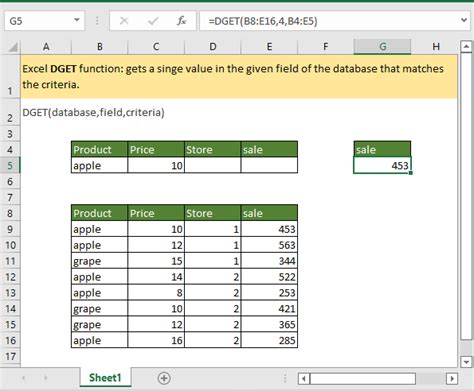Select price 14 in row 12
Viewport: 474px width, 391px height.
point(156,277)
